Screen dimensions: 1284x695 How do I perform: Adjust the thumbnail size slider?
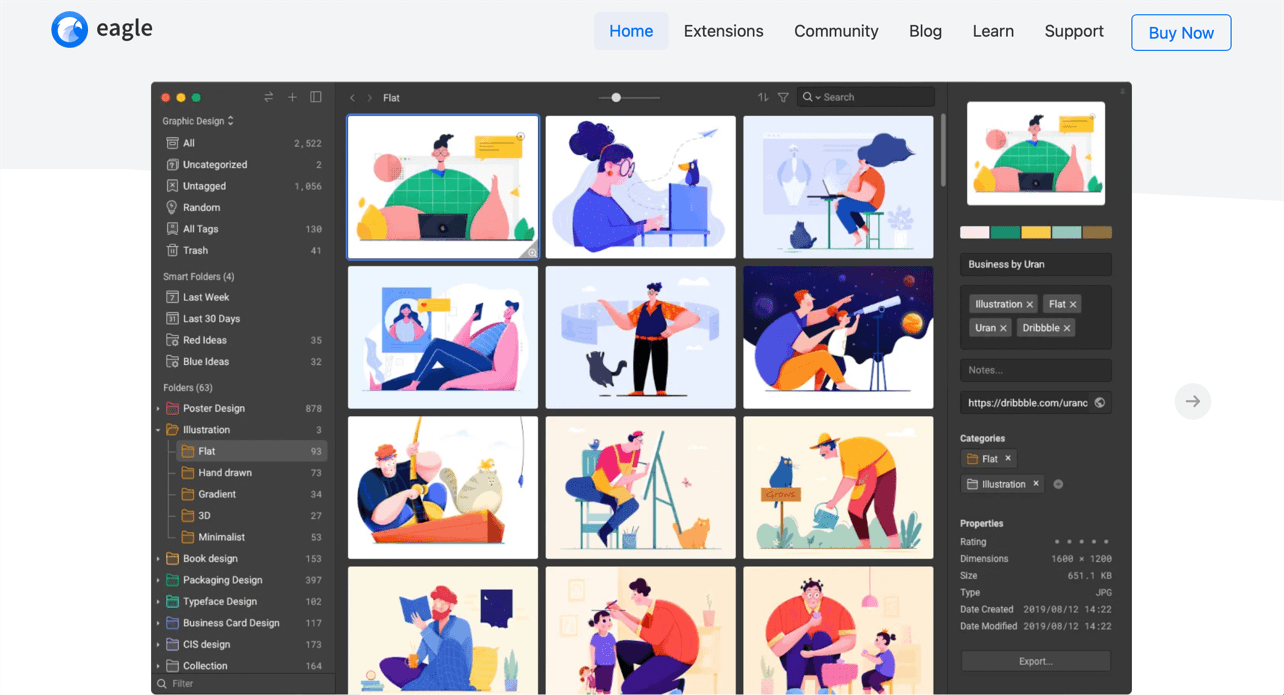(x=616, y=97)
